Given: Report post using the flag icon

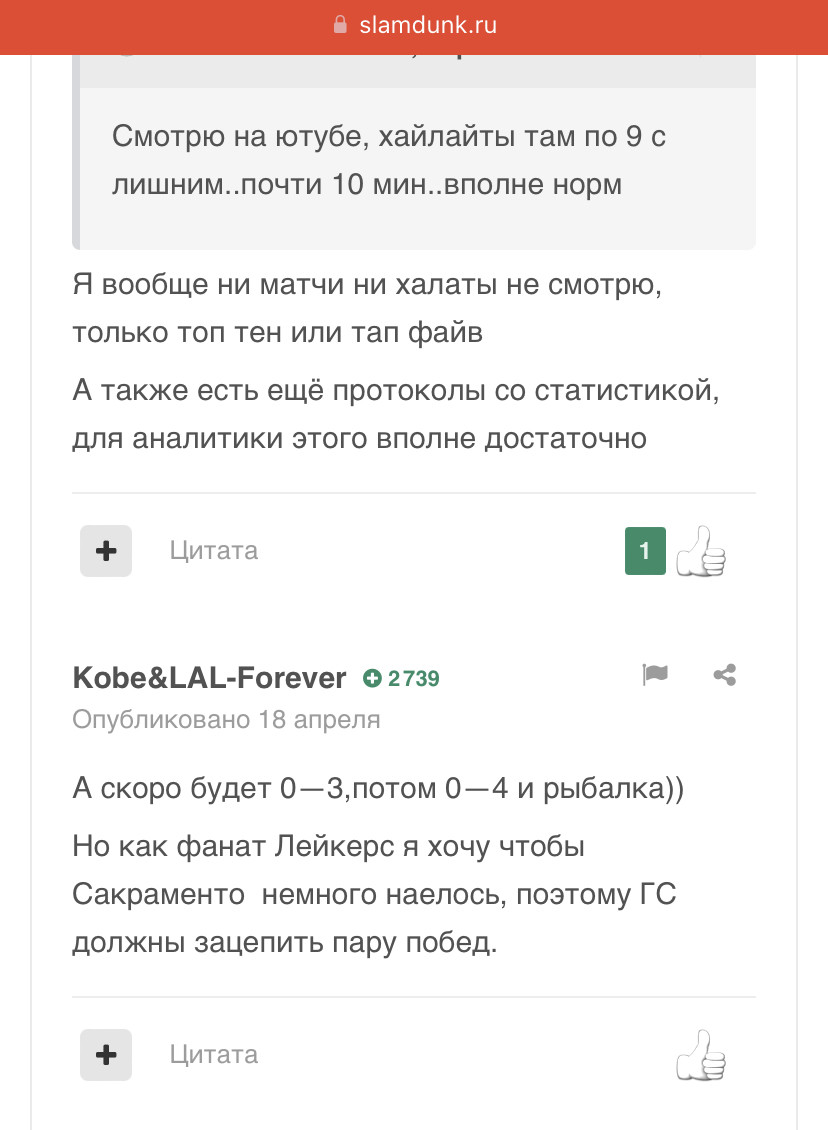Looking at the screenshot, I should pyautogui.click(x=654, y=675).
